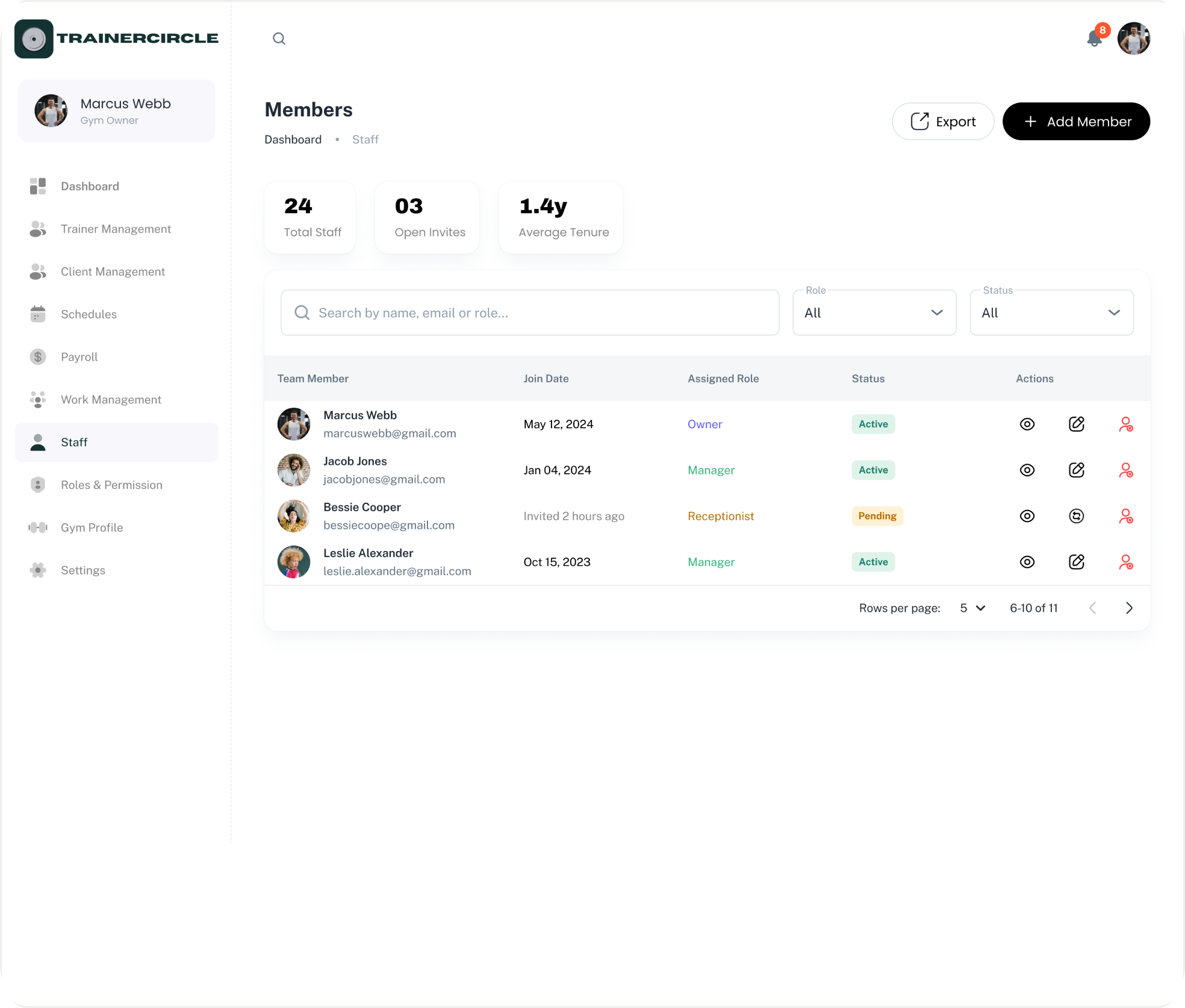The image size is (1185, 1008).
Task: Click the Gym Profile dumbbell icon
Action: (x=38, y=527)
